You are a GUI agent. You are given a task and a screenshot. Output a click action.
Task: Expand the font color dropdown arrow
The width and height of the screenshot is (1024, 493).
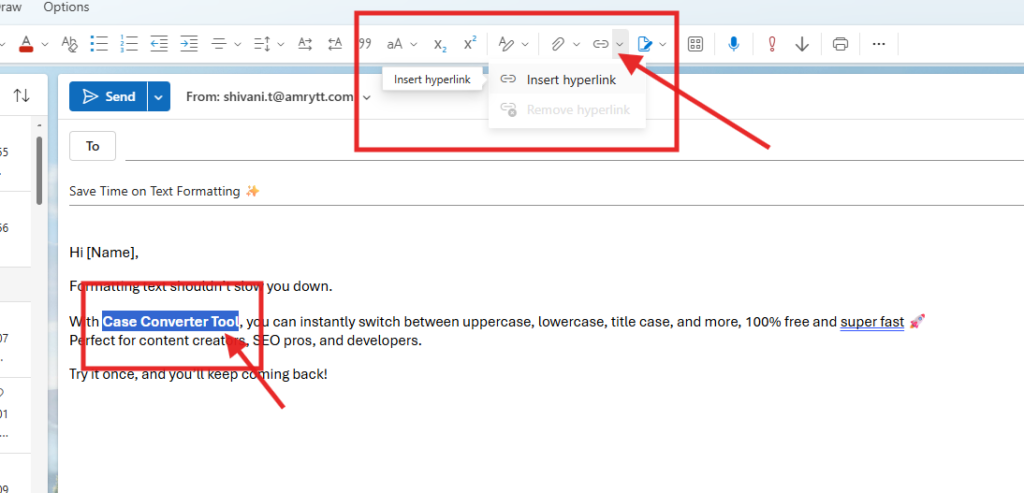pyautogui.click(x=44, y=44)
